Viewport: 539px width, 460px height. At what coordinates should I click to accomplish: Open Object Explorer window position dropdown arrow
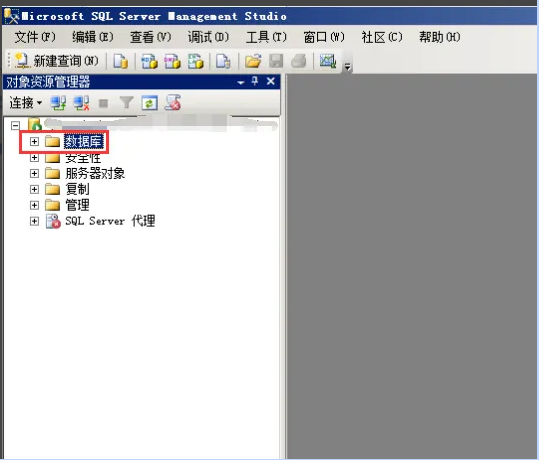point(241,82)
